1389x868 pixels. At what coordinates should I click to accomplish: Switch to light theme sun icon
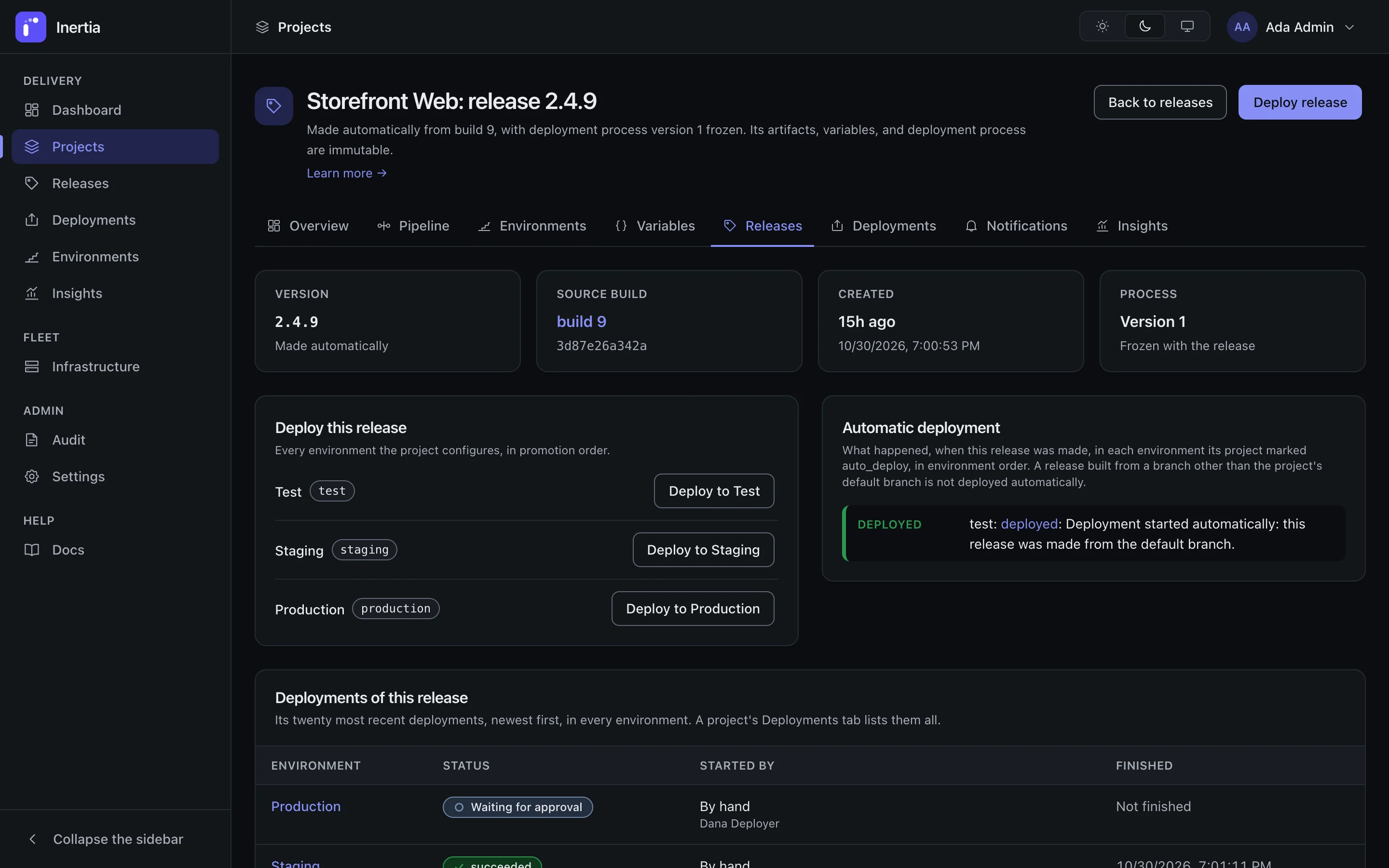coord(1102,27)
